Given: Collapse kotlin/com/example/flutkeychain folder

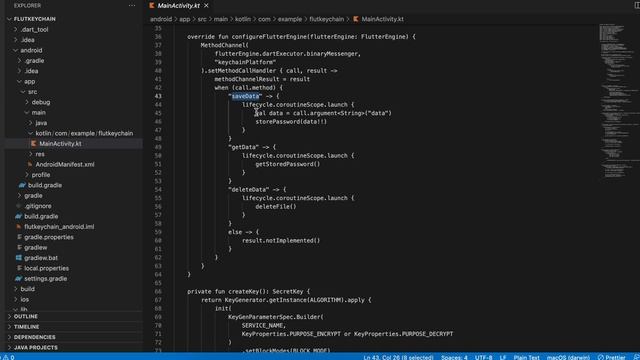Looking at the screenshot, I should coord(31,133).
